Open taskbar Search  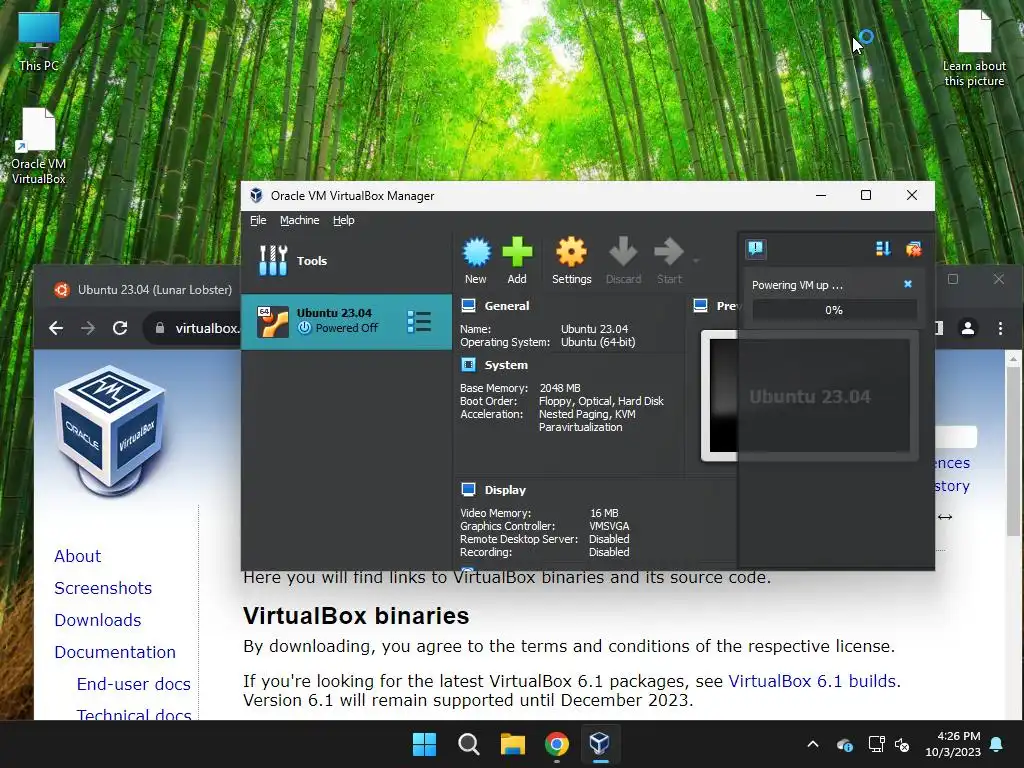pos(468,744)
